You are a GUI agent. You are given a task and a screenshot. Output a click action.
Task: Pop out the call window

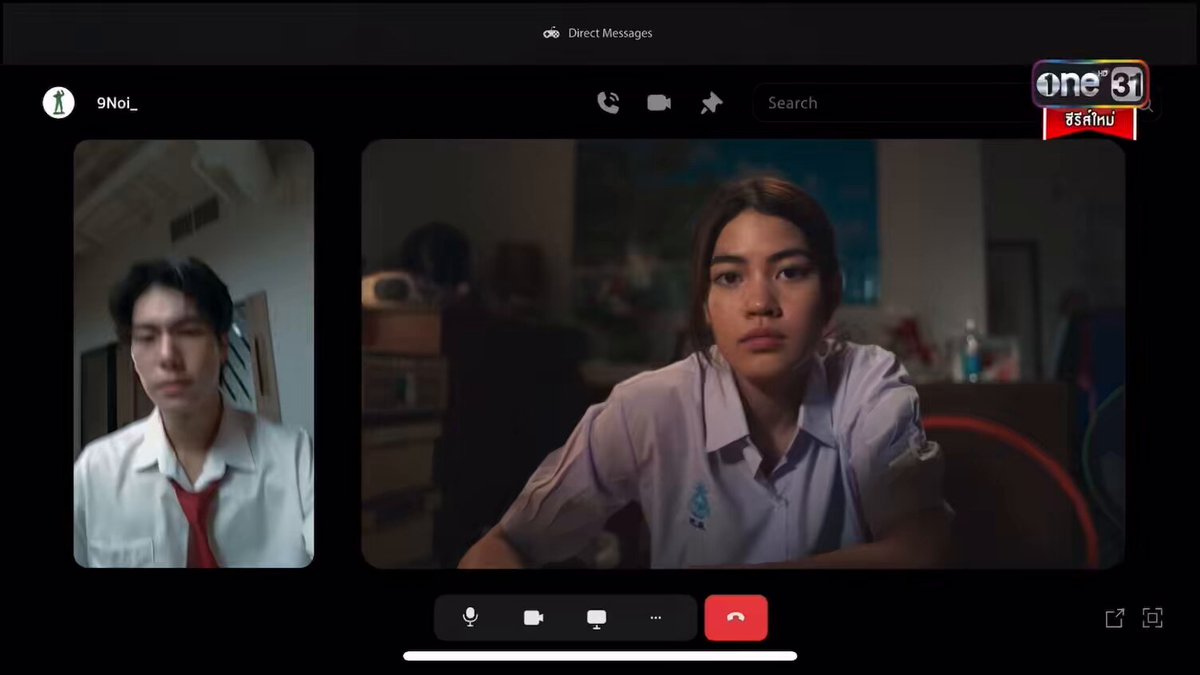(x=1114, y=618)
